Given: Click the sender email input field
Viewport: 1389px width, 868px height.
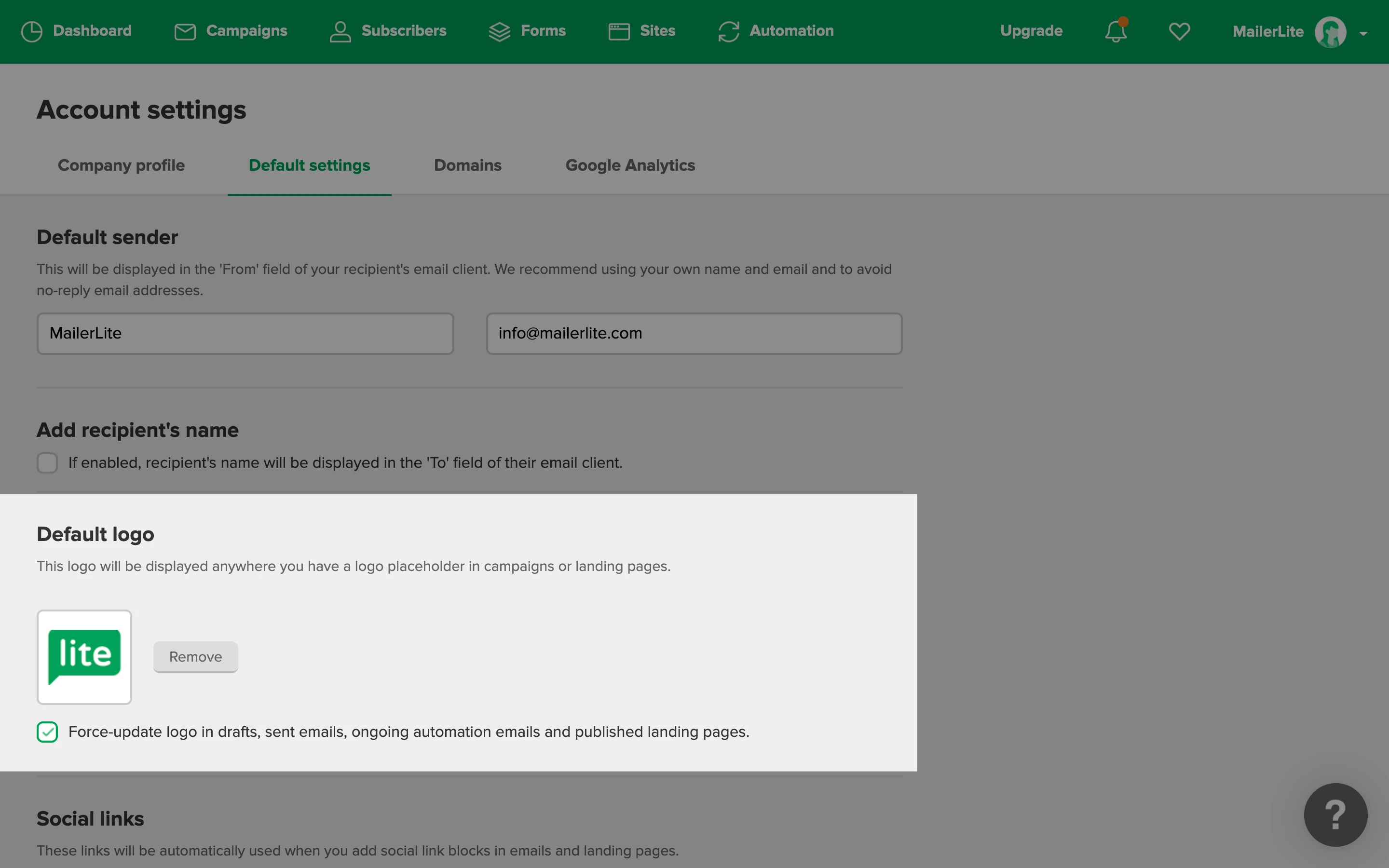Looking at the screenshot, I should click(694, 334).
